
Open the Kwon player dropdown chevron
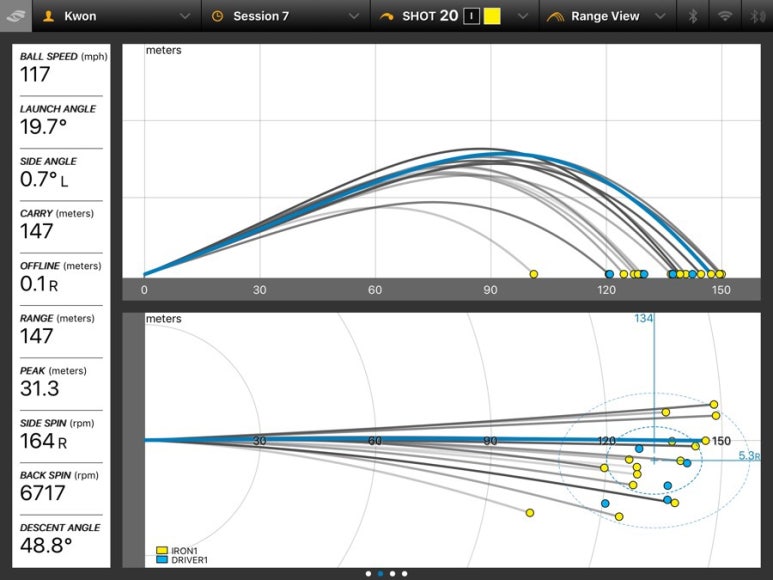[185, 16]
